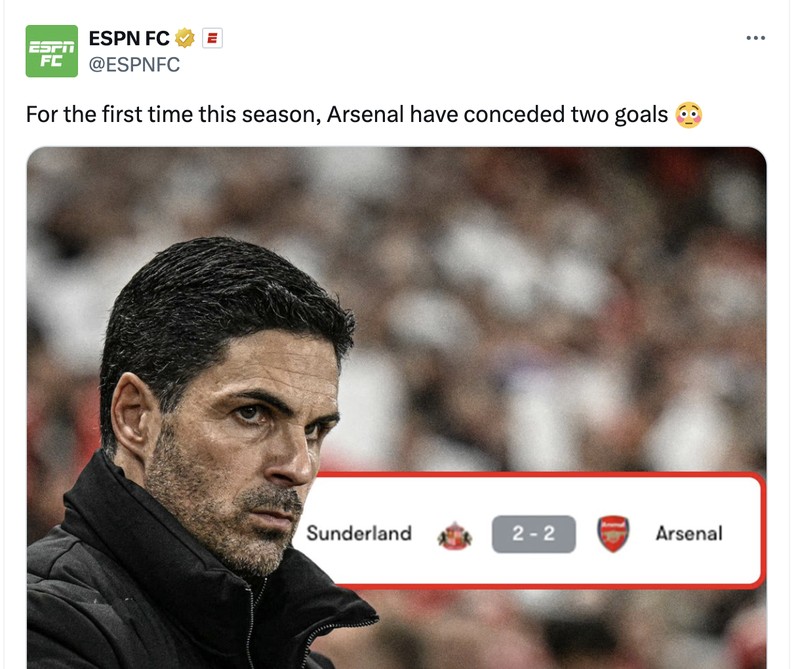
Task: Click the gray scoreline bar showing 2-2
Action: point(534,533)
